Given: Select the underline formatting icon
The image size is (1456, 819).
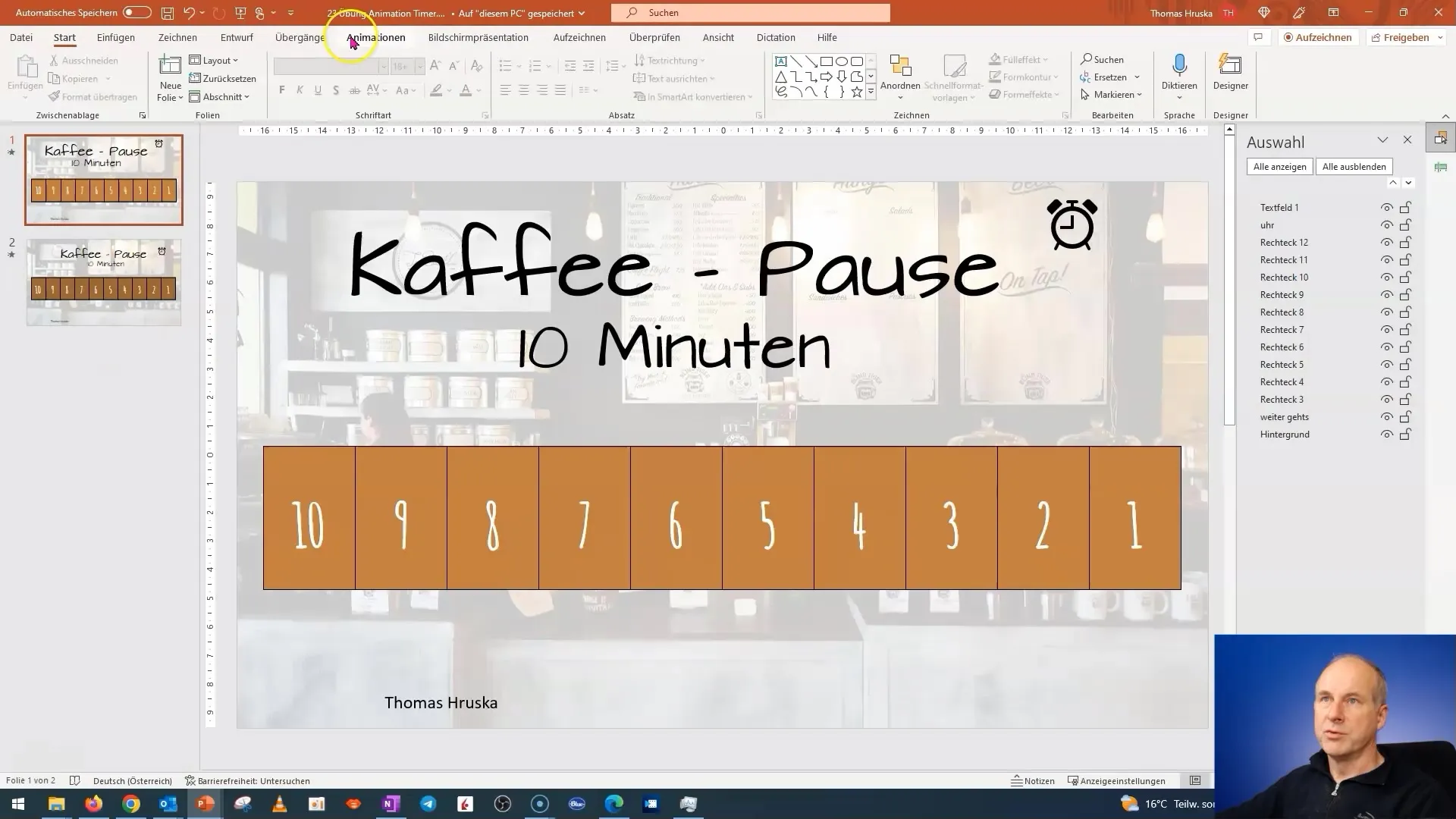Looking at the screenshot, I should tap(317, 90).
